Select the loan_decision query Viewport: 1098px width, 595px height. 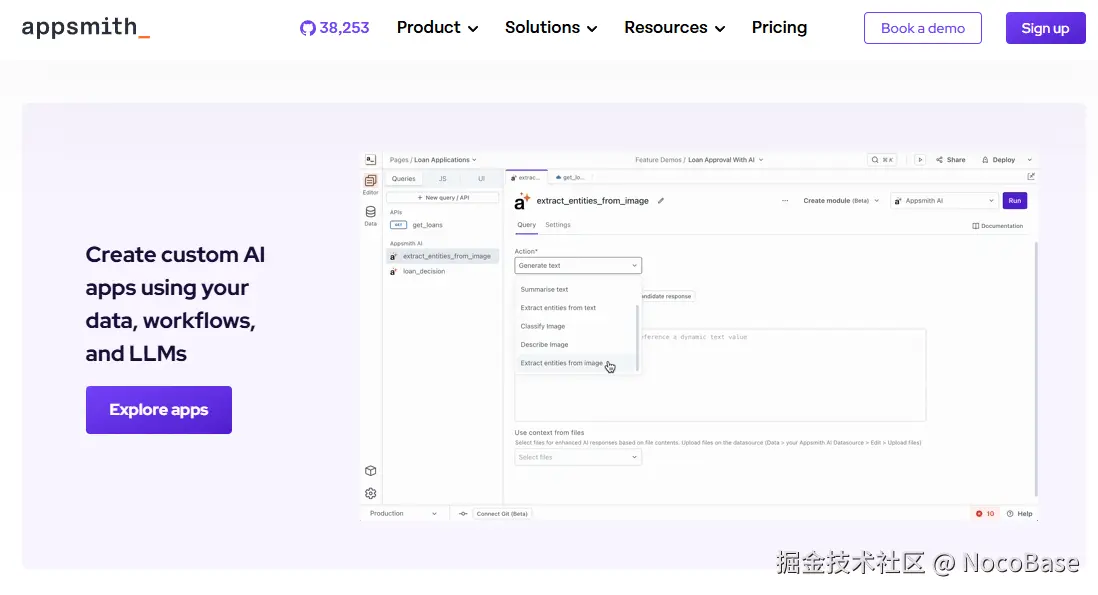click(x=424, y=271)
